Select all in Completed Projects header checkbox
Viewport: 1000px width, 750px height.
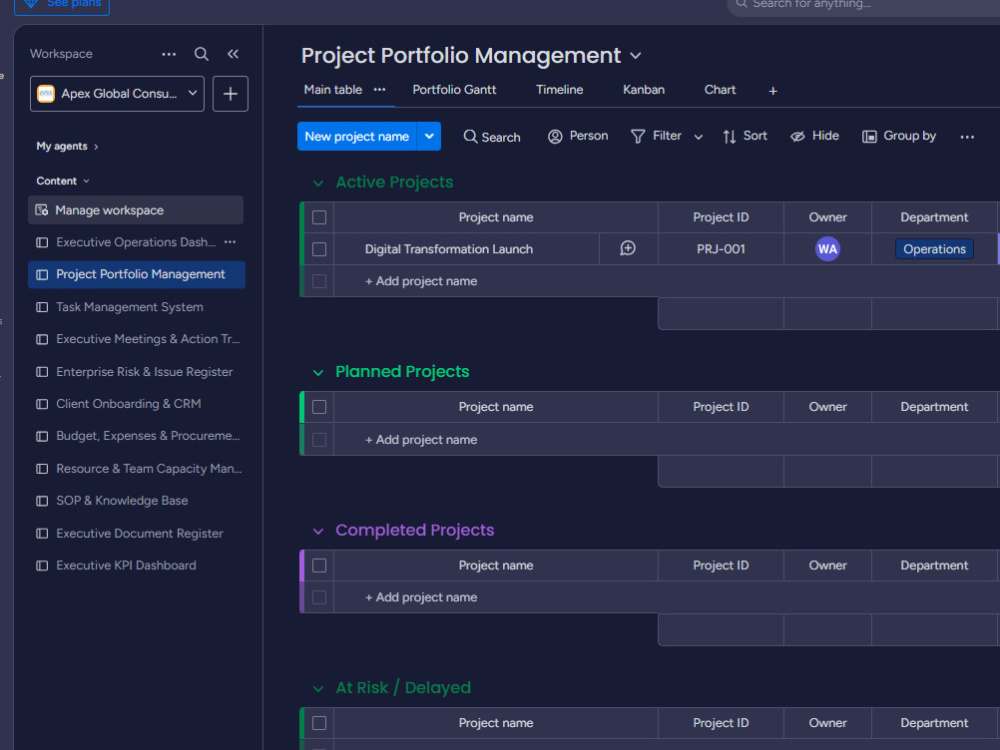320,566
